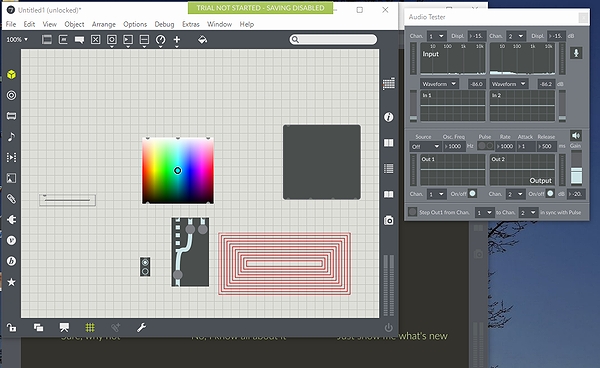Viewport: 600px width, 368px height.
Task: Toggle the Out 1 On/off button
Action: click(473, 194)
